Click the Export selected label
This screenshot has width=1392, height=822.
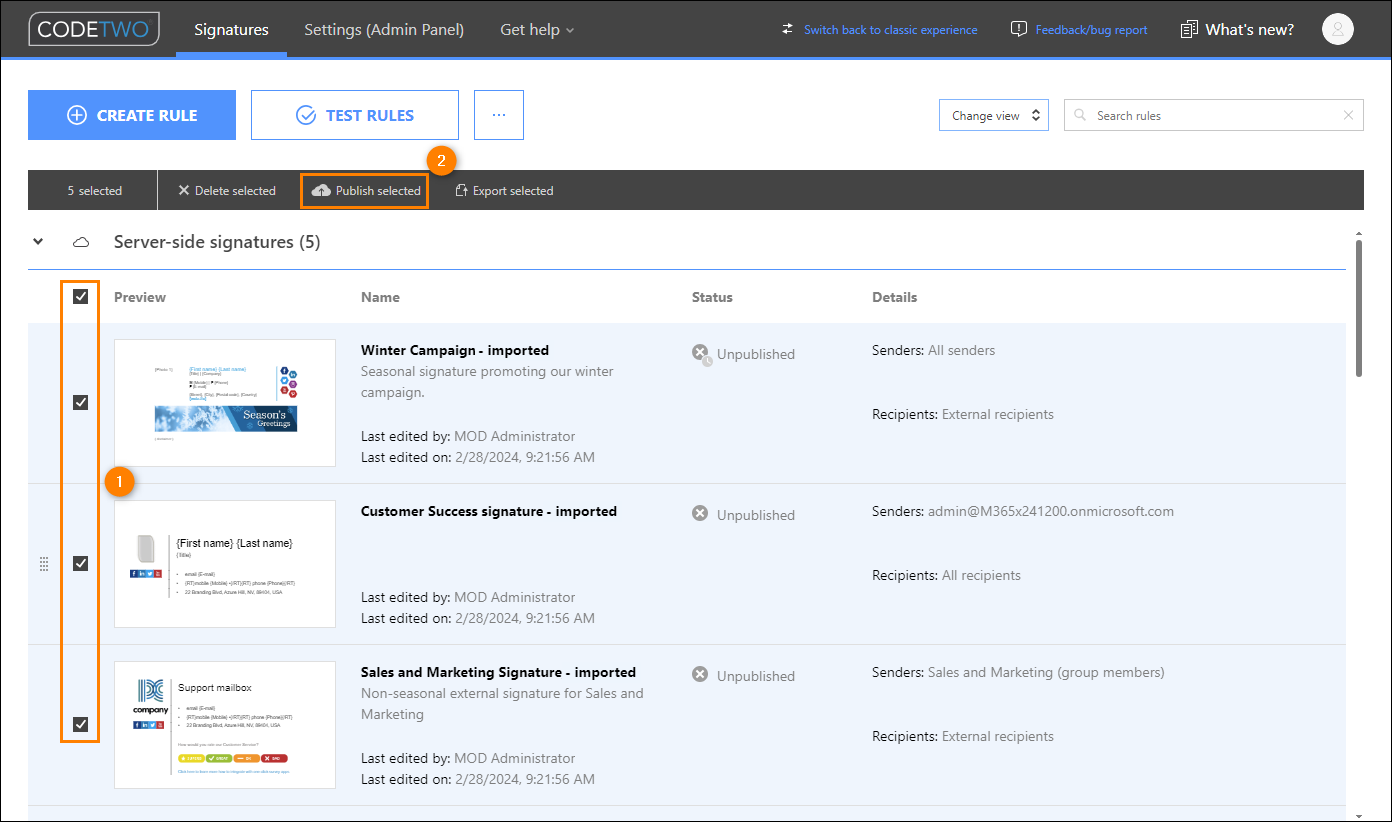click(x=513, y=191)
